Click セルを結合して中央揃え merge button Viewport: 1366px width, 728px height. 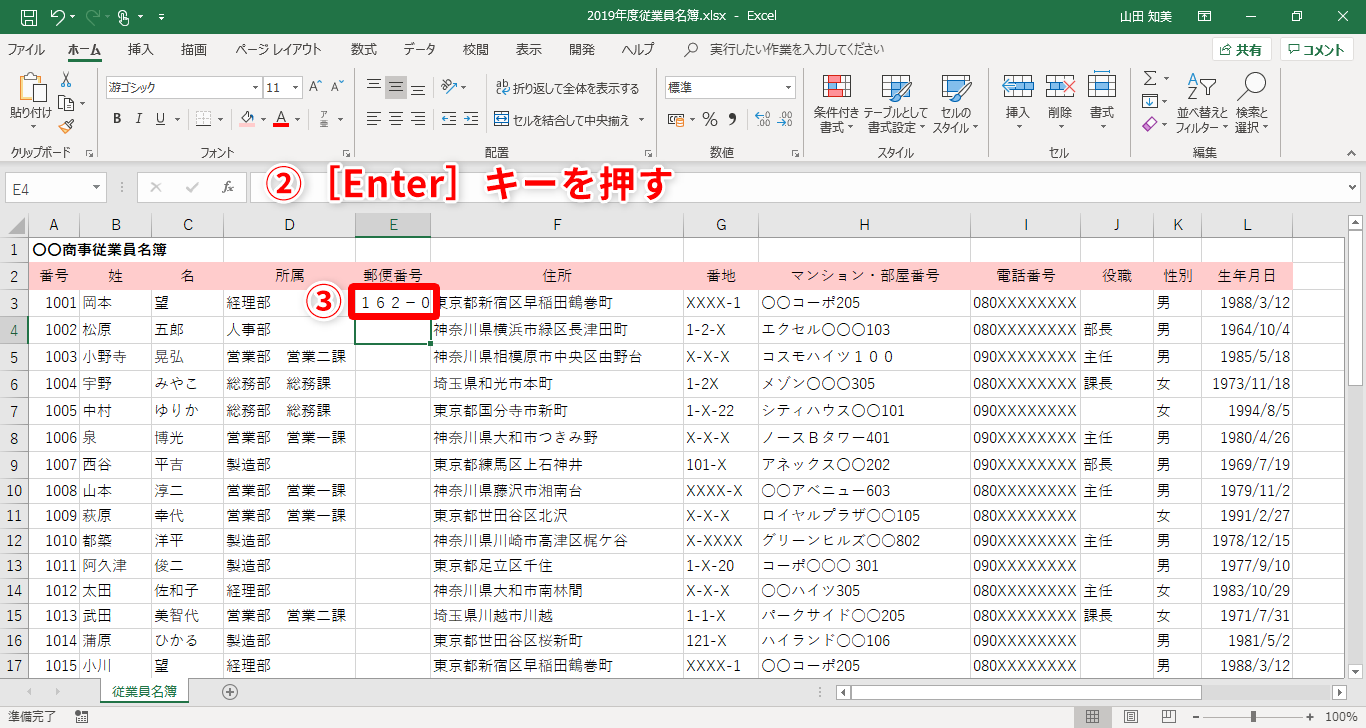pos(562,119)
